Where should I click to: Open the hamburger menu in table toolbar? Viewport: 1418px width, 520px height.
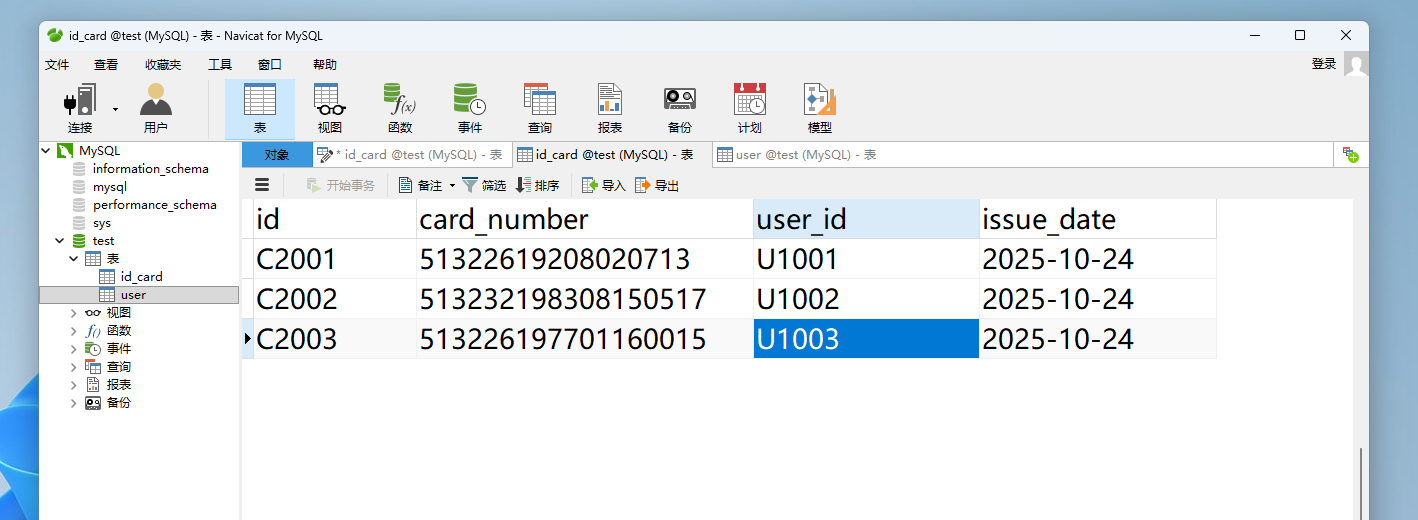262,185
